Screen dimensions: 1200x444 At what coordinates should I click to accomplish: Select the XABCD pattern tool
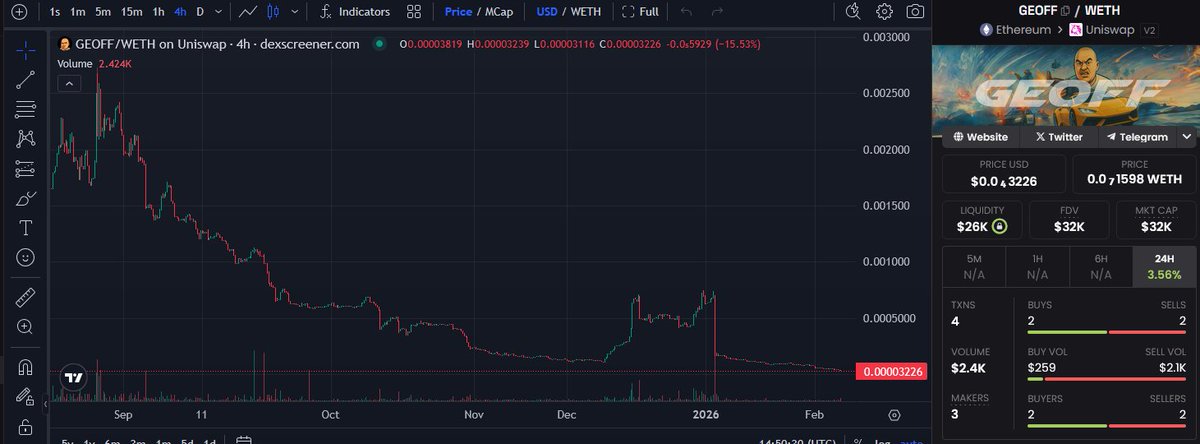[x=26, y=139]
